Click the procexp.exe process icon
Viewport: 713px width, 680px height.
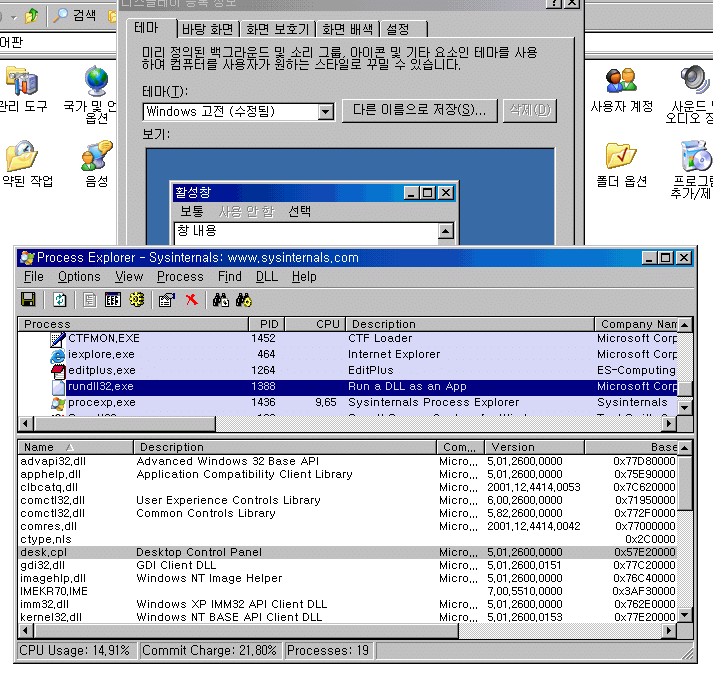[58, 403]
